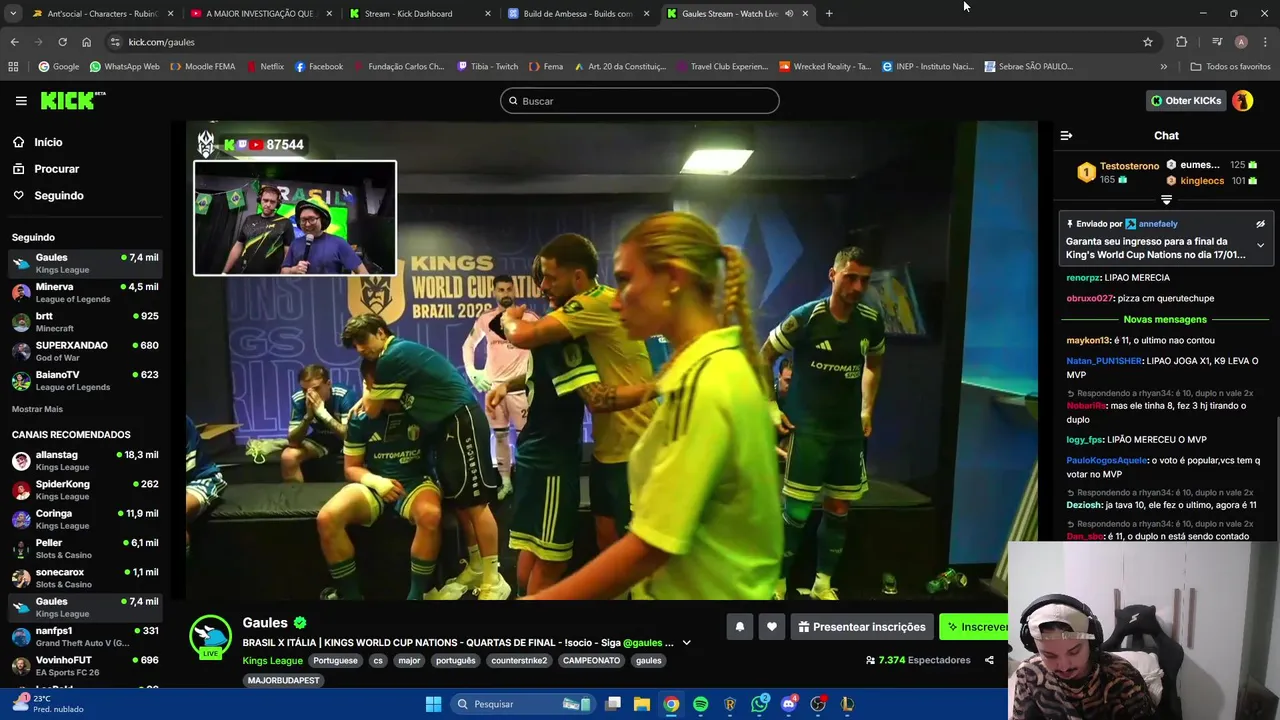
Task: Open brtt Minecraft channel
Action: click(85, 322)
